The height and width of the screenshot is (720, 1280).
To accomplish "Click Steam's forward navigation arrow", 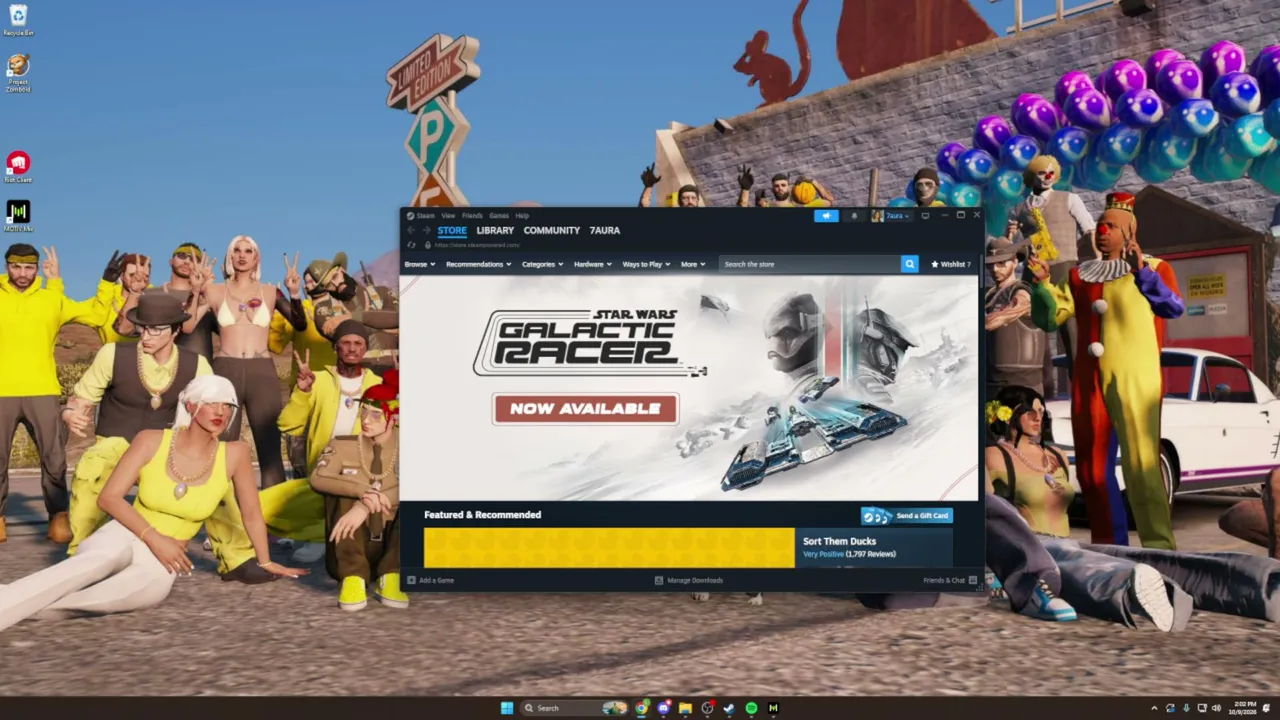I will coord(426,230).
